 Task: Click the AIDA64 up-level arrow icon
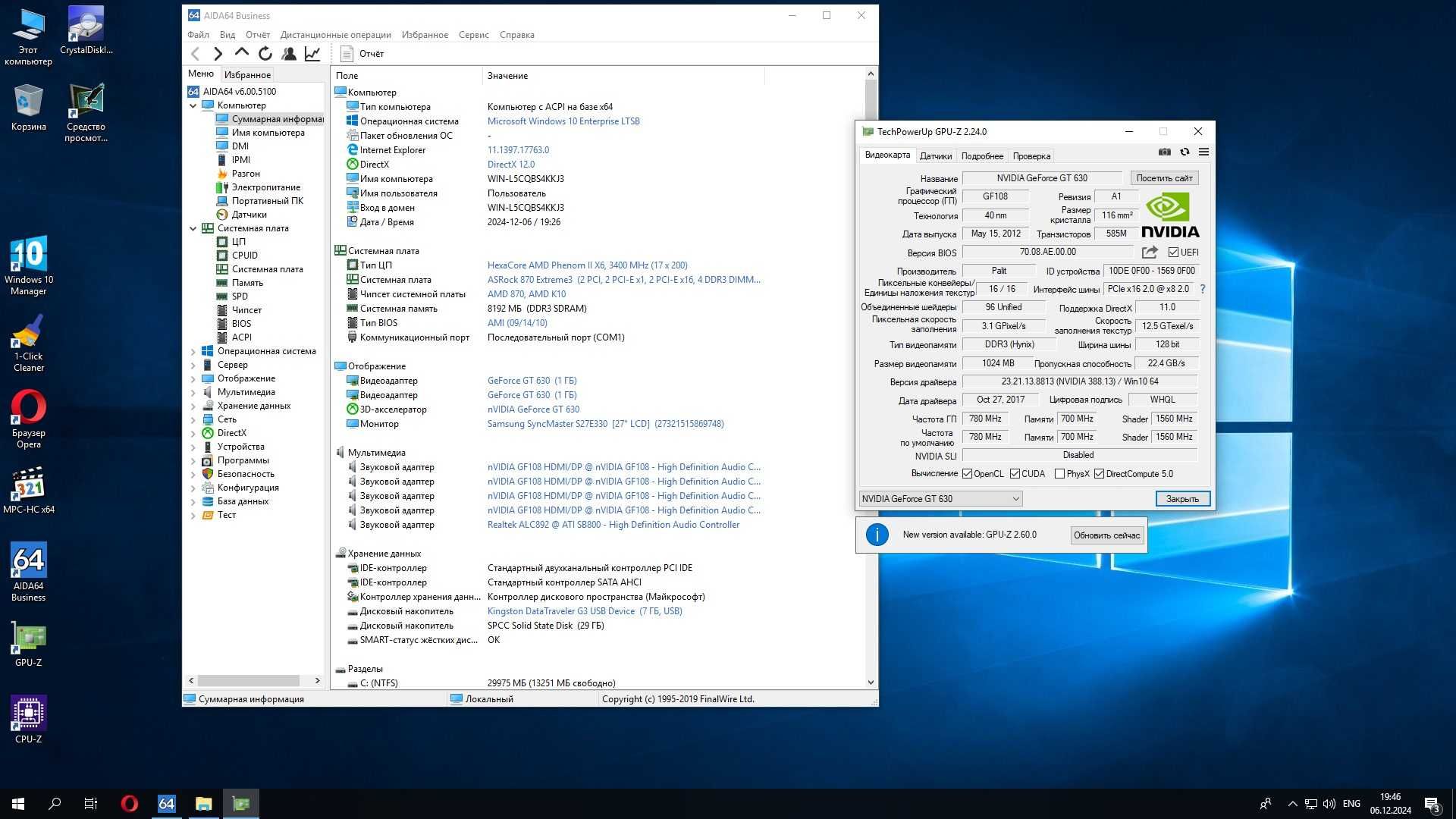click(242, 53)
